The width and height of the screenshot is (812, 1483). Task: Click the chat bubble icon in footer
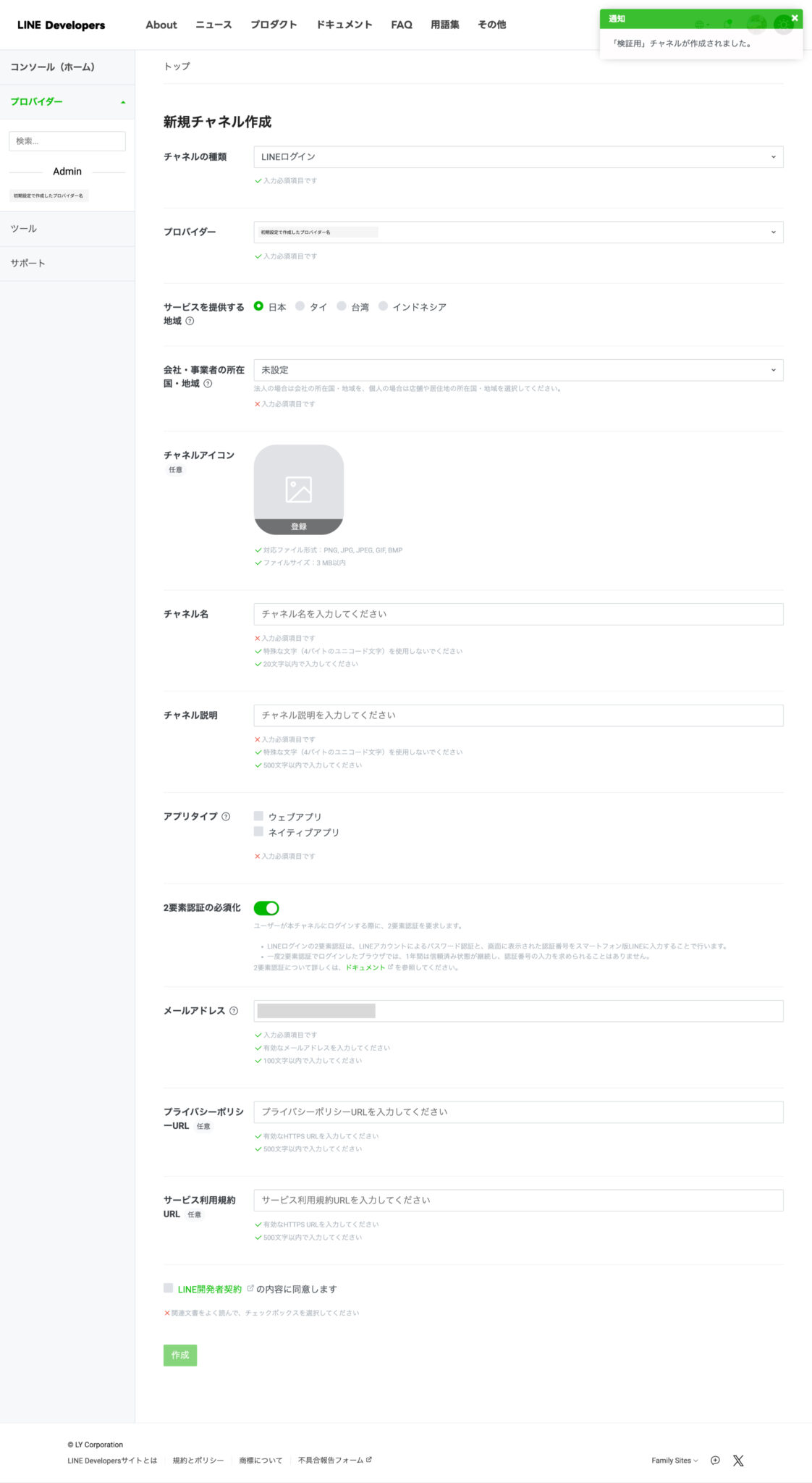click(x=715, y=1461)
